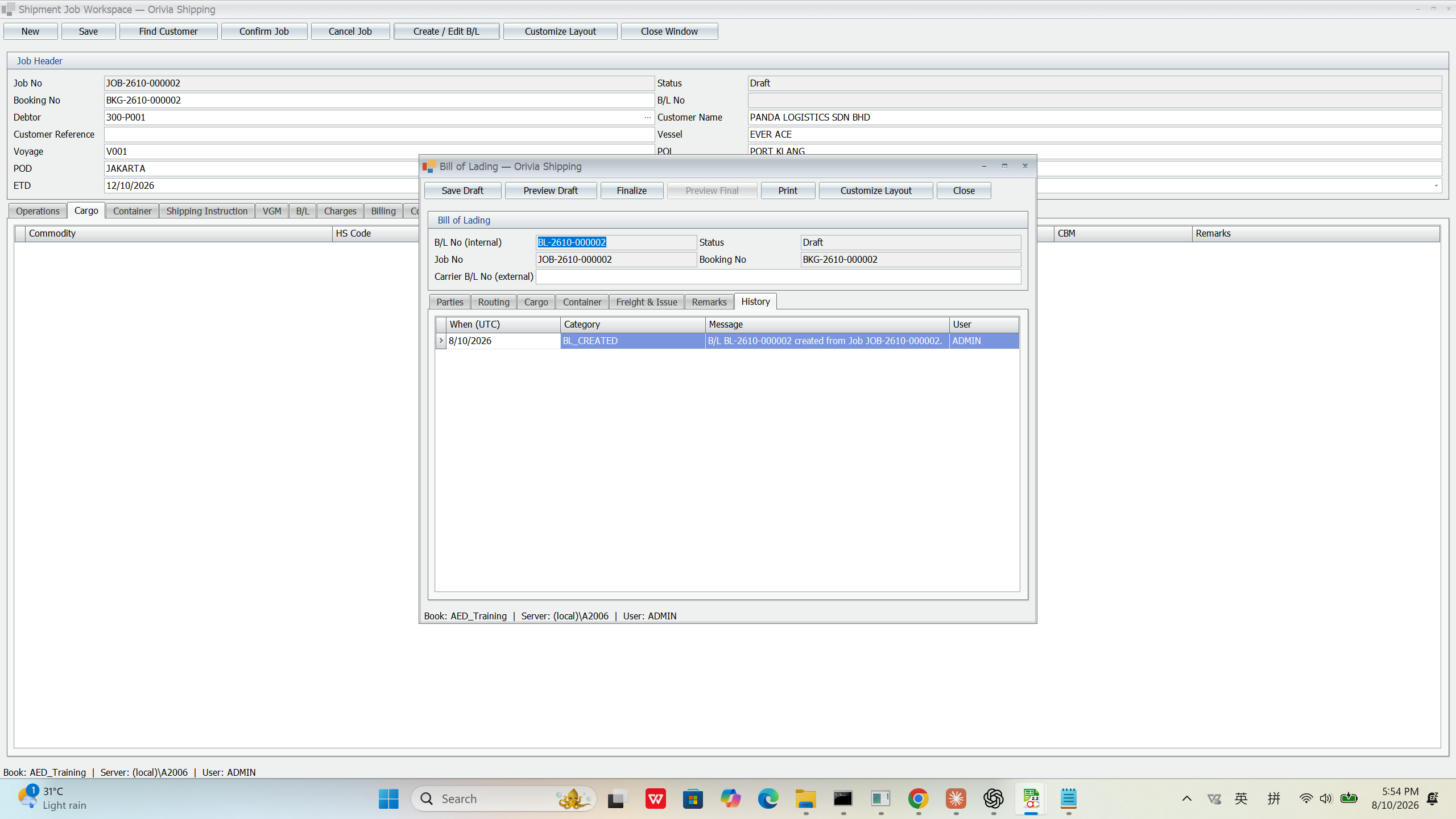The height and width of the screenshot is (819, 1456).
Task: Open the Wi-Fi network settings icon
Action: click(1306, 798)
